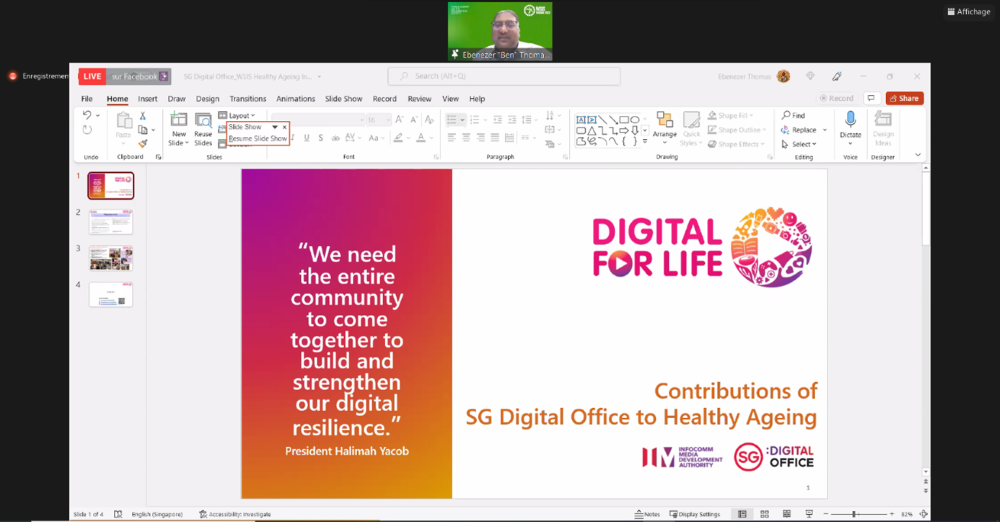The width and height of the screenshot is (1000, 522).
Task: Open the Comments pane icon
Action: pyautogui.click(x=871, y=98)
